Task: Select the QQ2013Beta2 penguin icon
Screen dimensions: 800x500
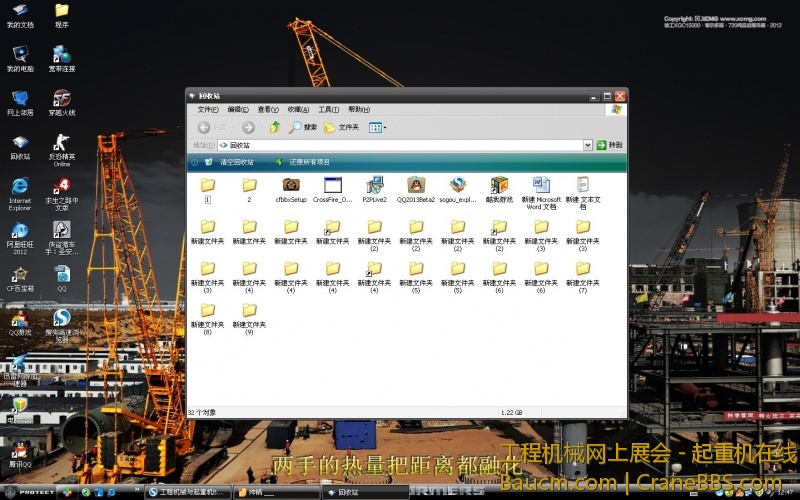Action: click(416, 185)
